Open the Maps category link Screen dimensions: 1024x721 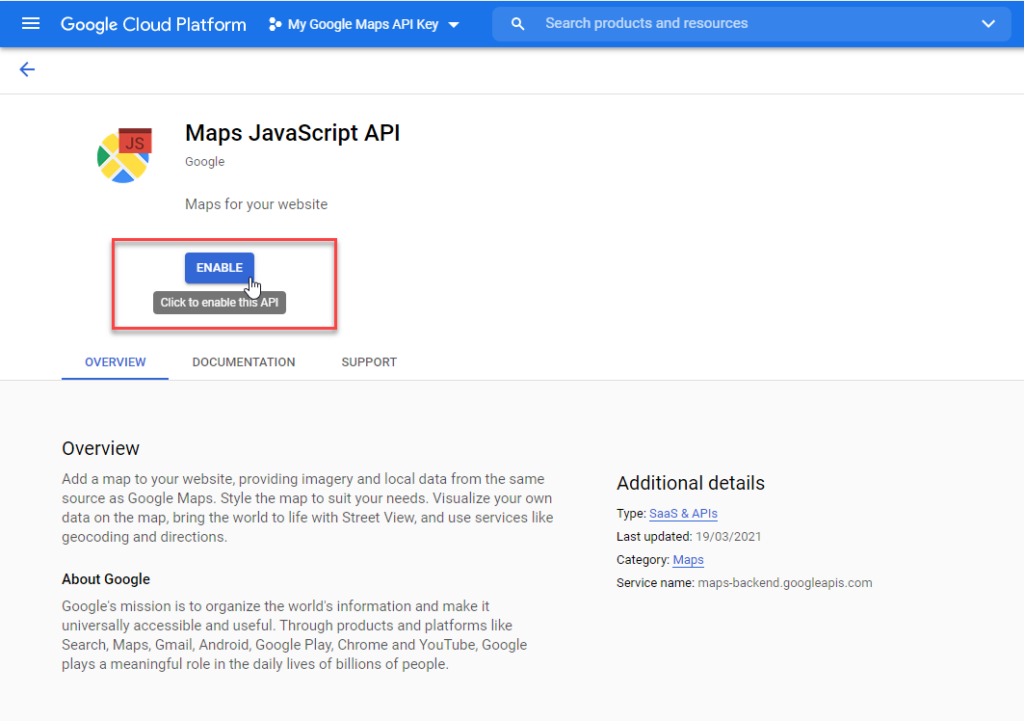[688, 560]
